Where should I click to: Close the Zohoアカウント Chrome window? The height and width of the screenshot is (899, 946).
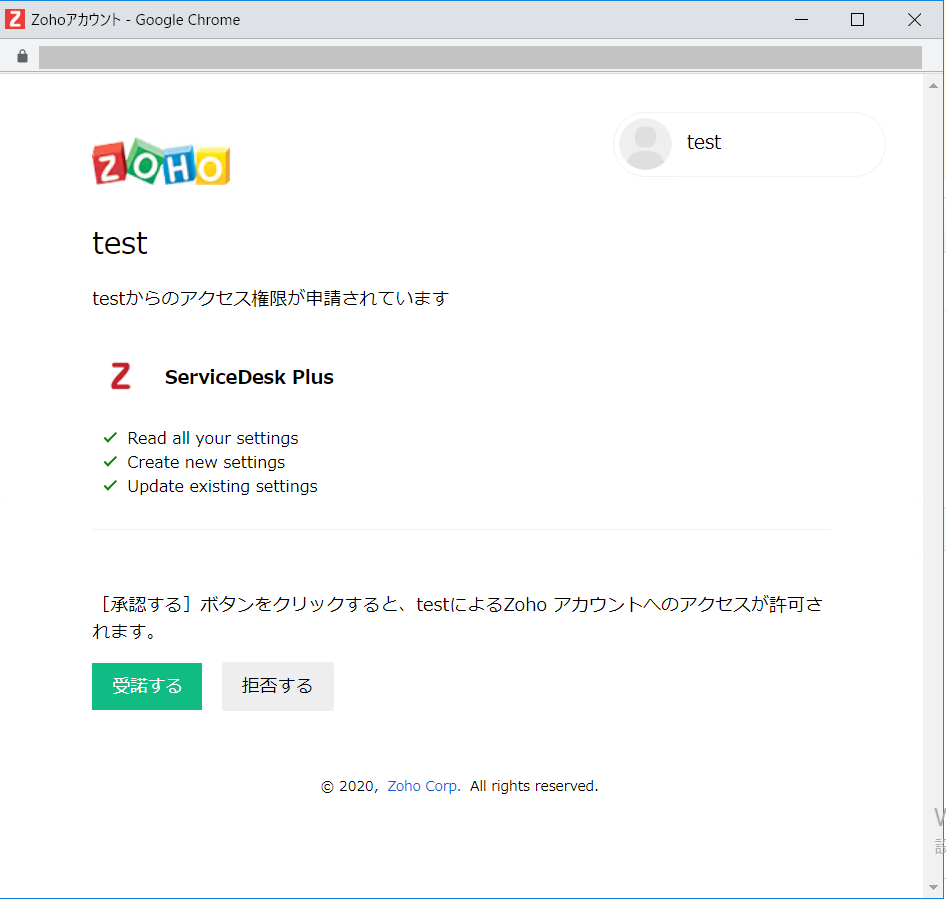[914, 19]
